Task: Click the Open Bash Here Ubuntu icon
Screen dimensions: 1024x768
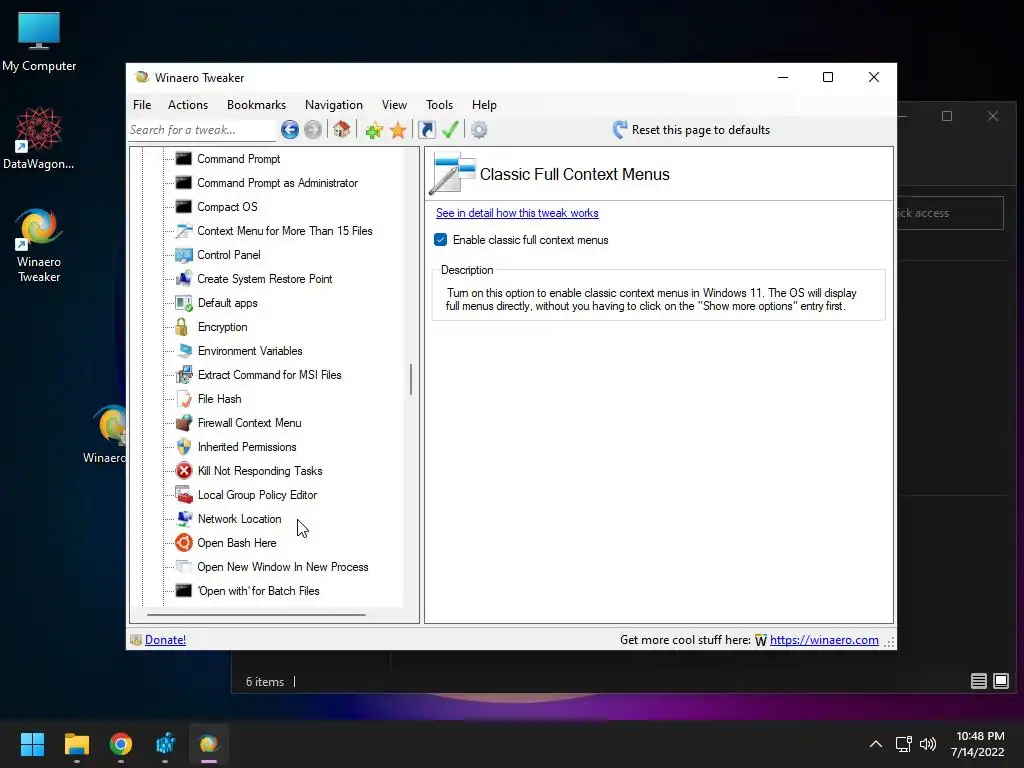Action: (184, 543)
